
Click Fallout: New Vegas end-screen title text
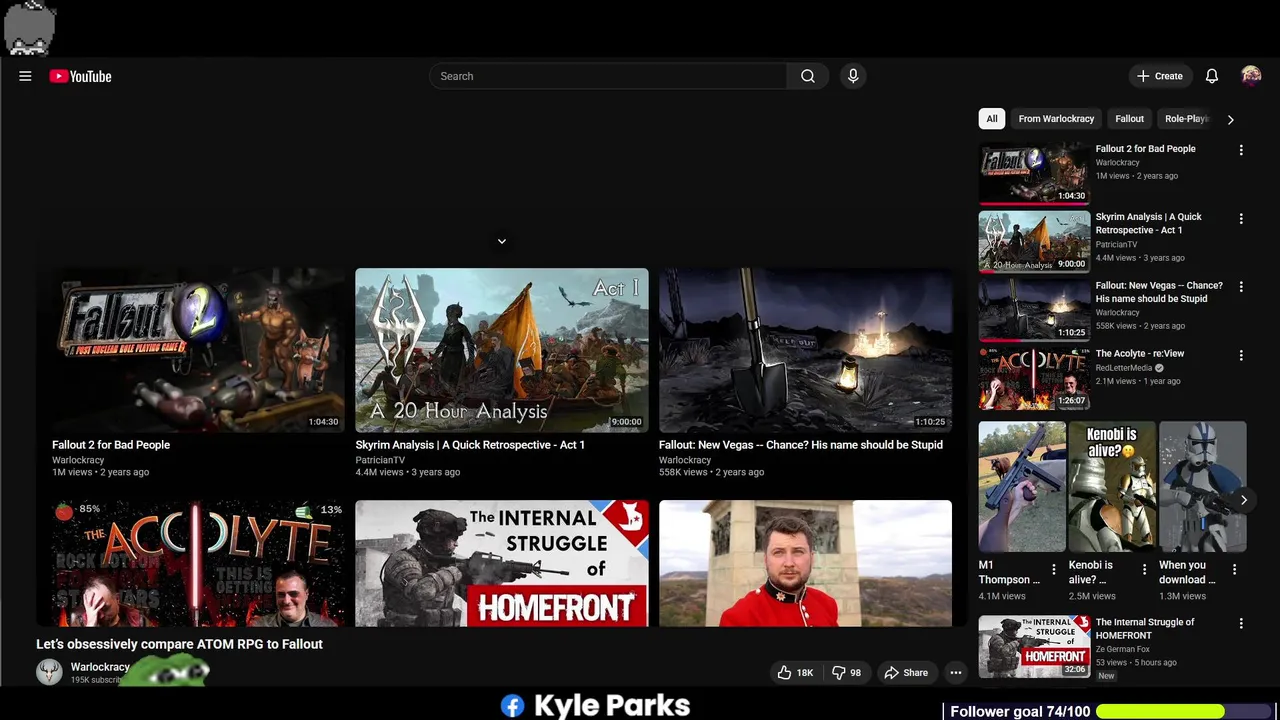(x=800, y=445)
